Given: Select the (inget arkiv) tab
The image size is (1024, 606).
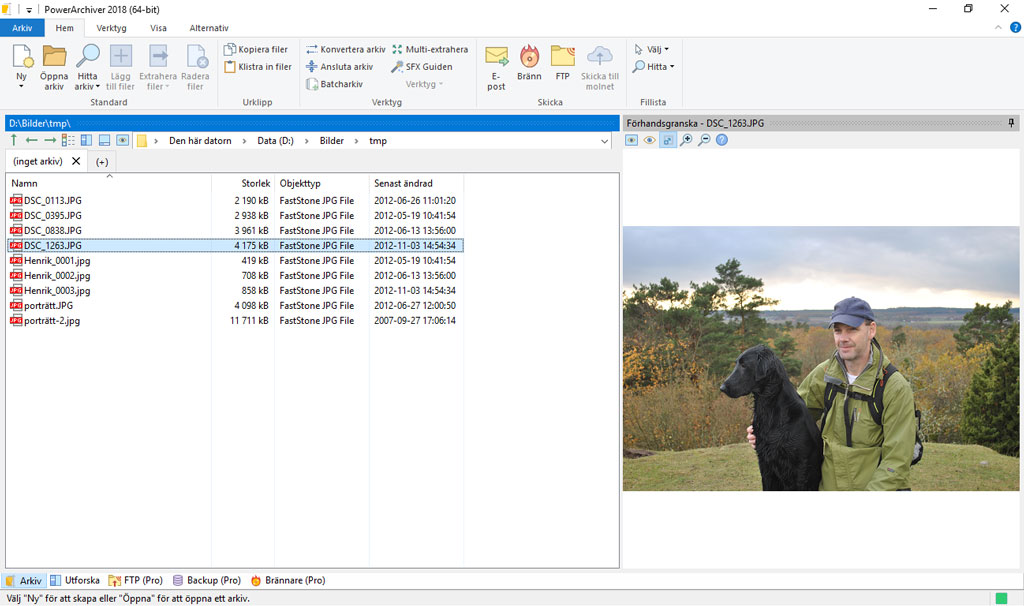Looking at the screenshot, I should pyautogui.click(x=38, y=161).
